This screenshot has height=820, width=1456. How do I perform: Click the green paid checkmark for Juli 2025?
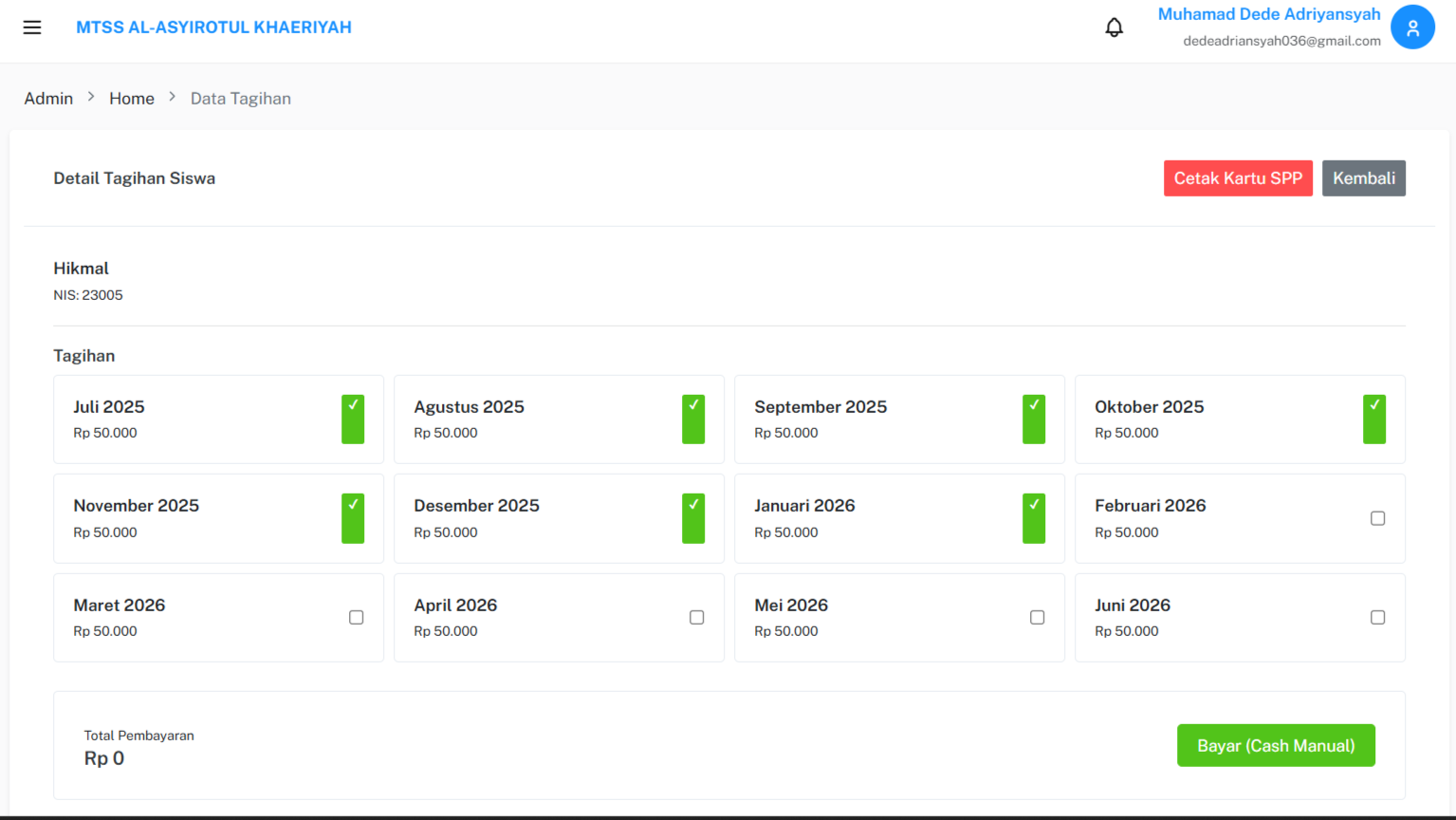click(x=353, y=419)
